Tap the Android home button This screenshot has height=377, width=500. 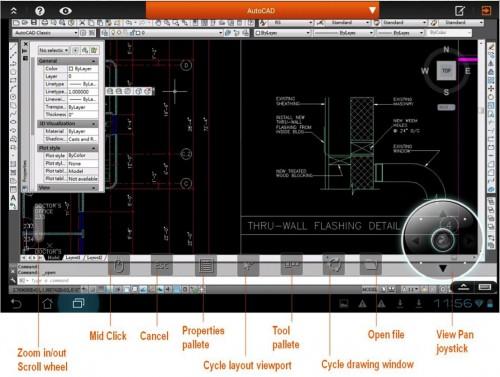click(x=47, y=303)
